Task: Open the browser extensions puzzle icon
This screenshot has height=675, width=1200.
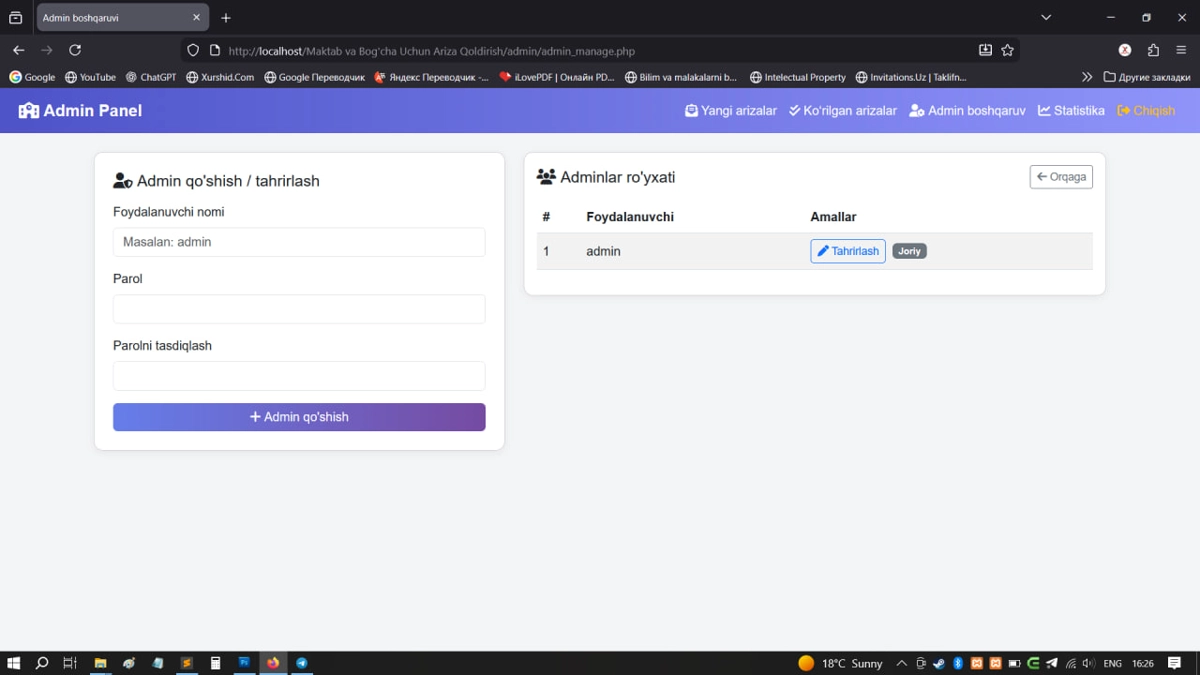Action: coord(1153,50)
